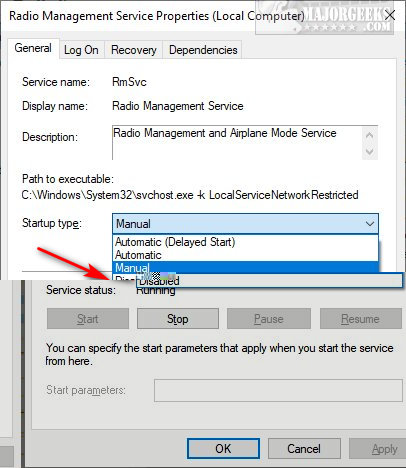
Task: Click the Pause service button
Action: pos(269,319)
